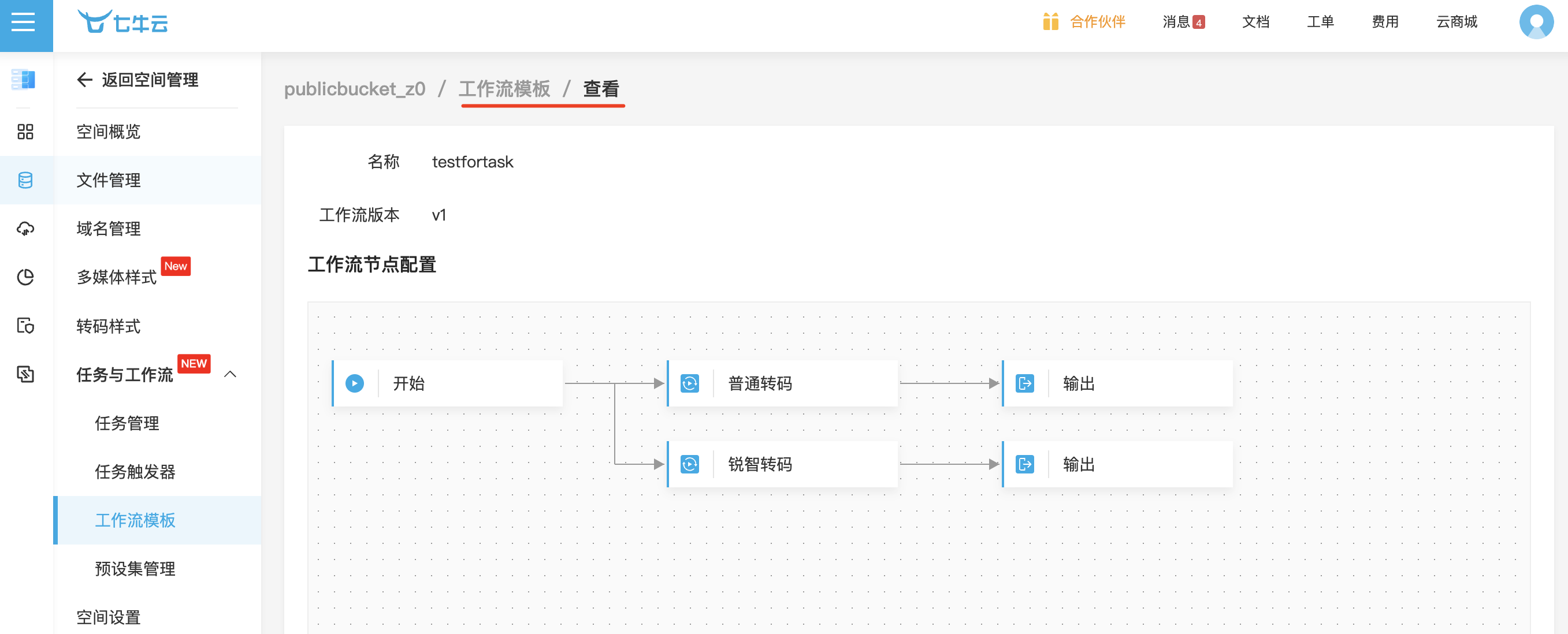Select the 输出 node after 锐智转码

[1117, 464]
